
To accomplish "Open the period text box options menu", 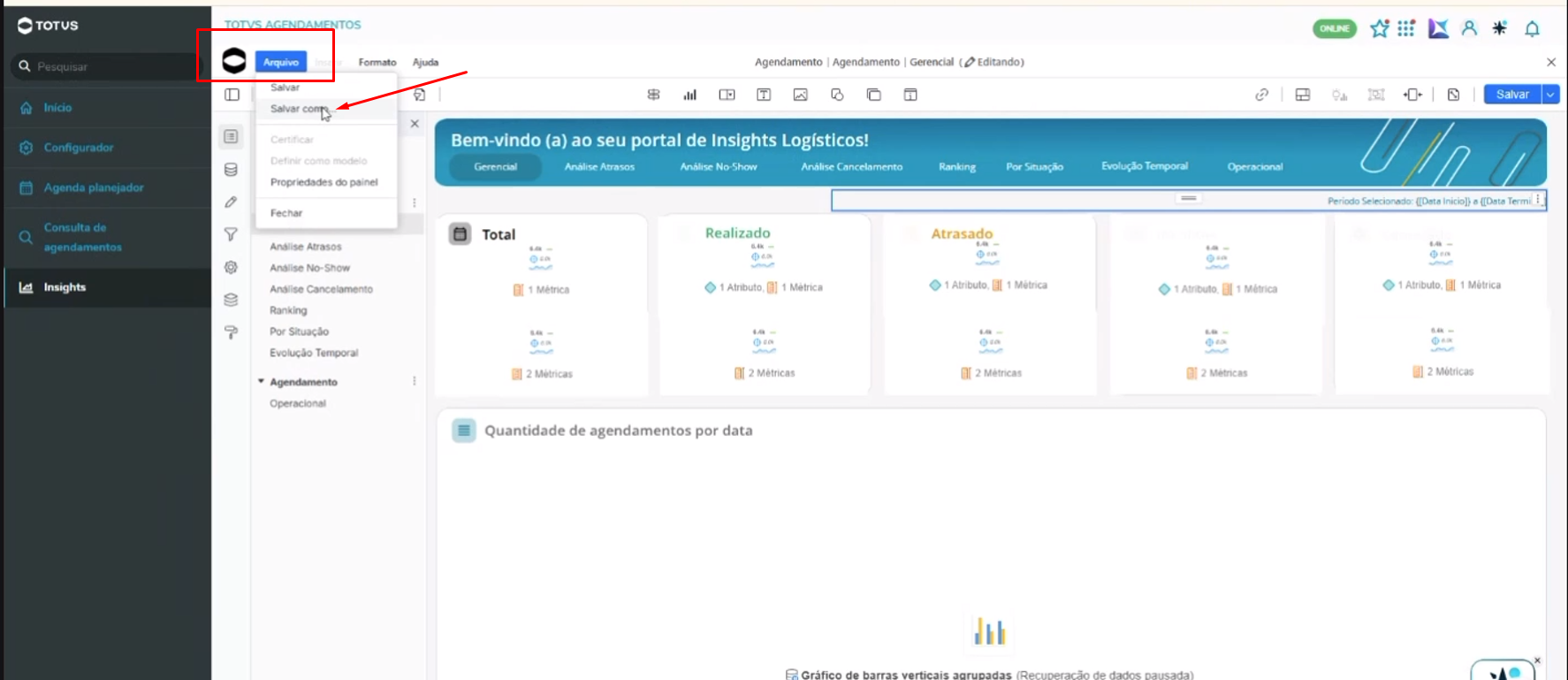I will click(1538, 200).
